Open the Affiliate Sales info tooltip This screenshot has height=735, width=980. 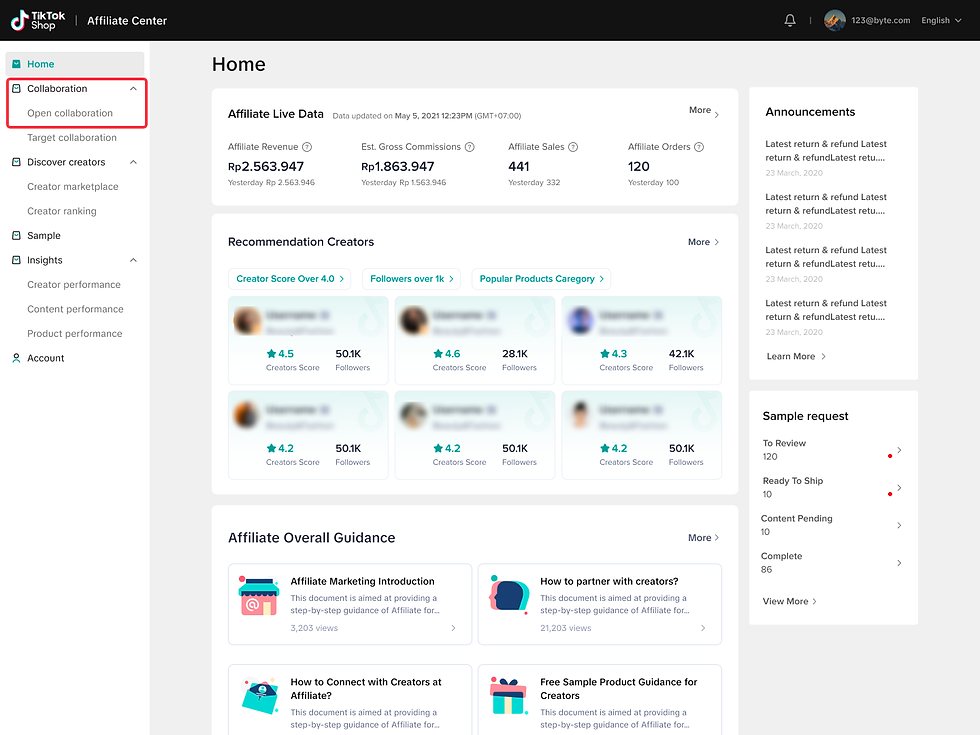coord(571,146)
